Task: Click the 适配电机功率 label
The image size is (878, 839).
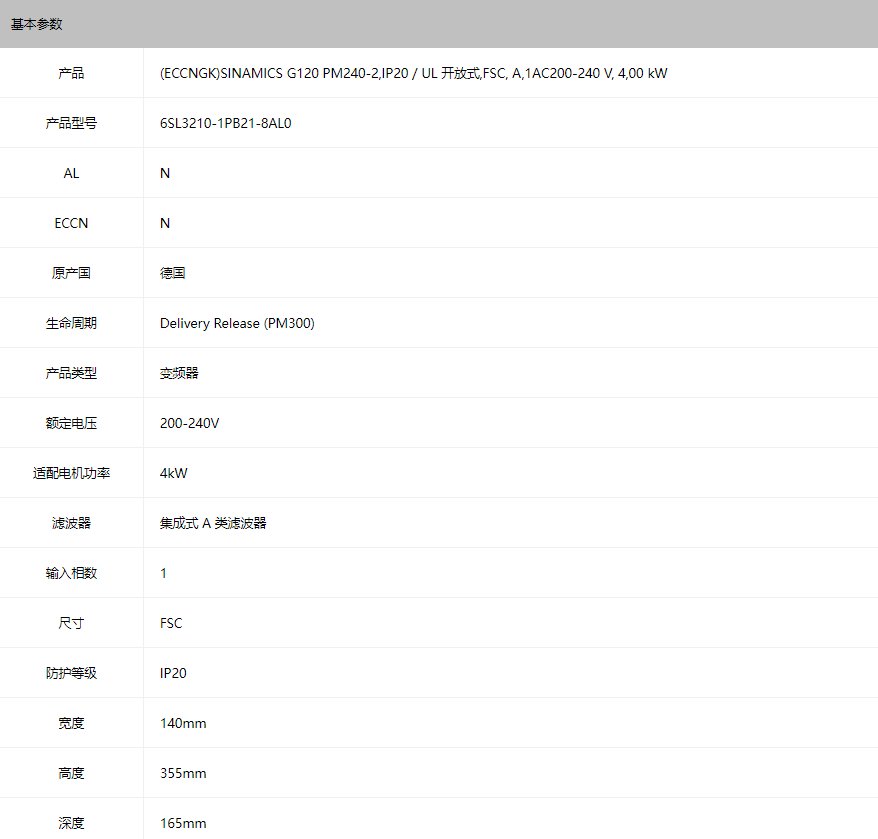Action: pyautogui.click(x=71, y=473)
